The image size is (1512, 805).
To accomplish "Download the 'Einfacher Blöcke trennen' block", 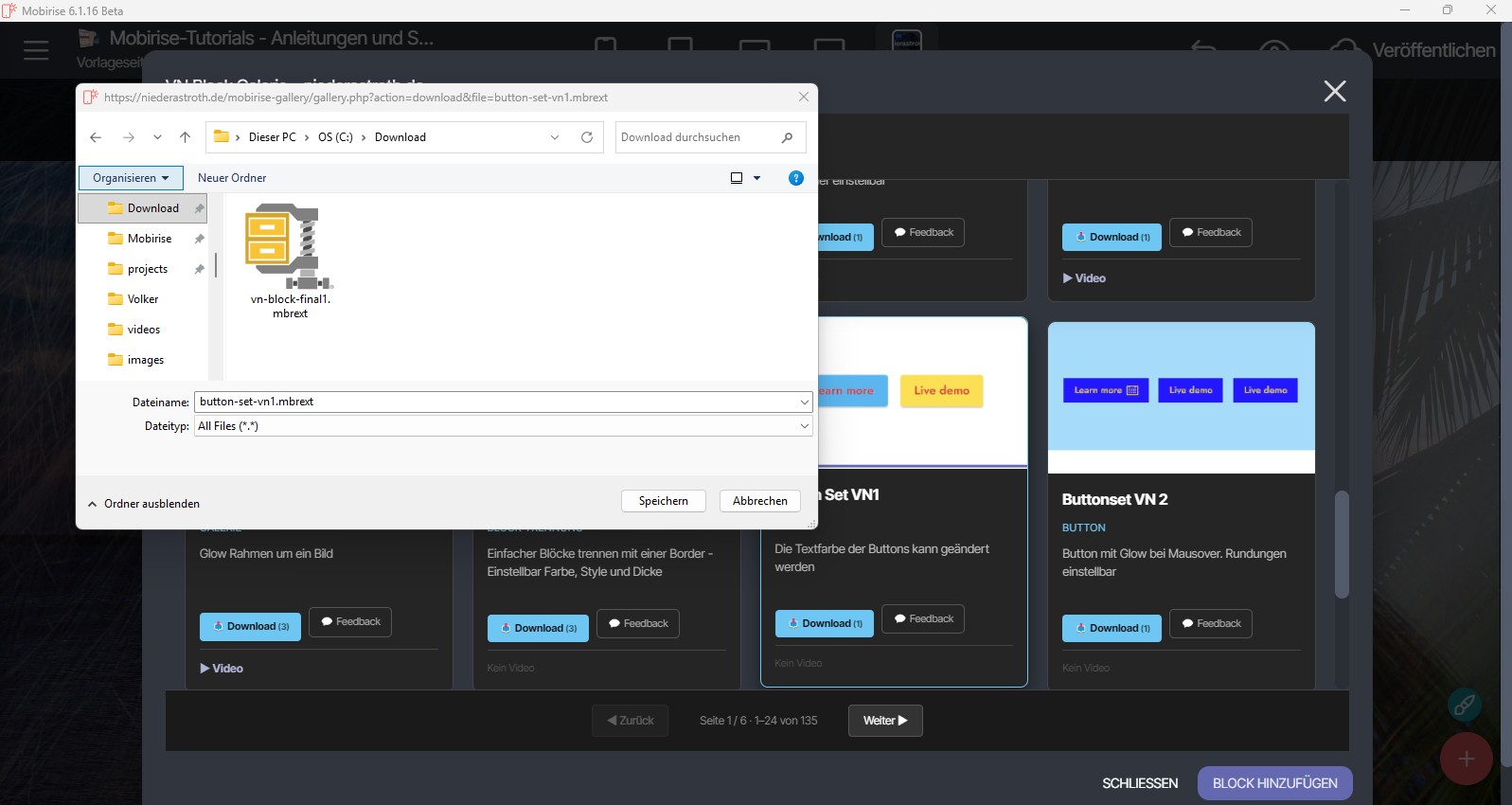I will [538, 629].
